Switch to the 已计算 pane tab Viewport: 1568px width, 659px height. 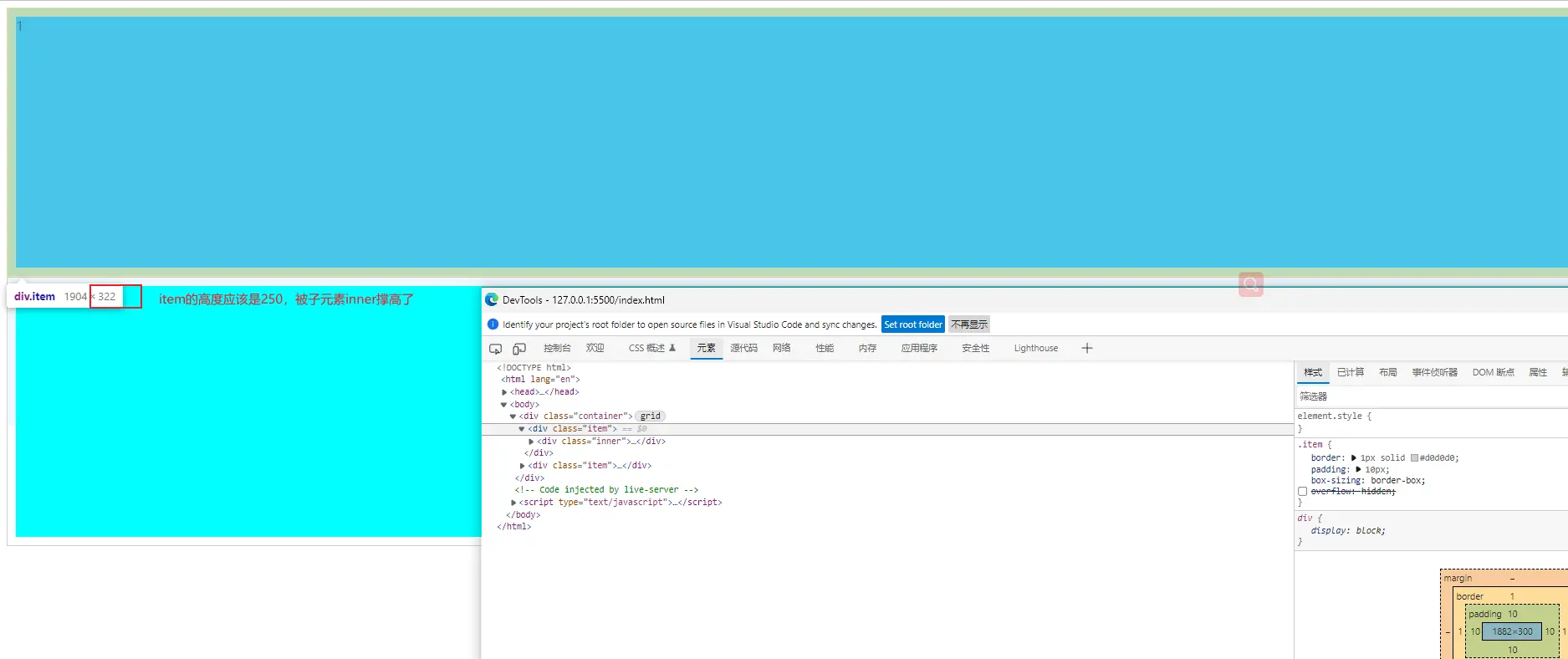1351,372
